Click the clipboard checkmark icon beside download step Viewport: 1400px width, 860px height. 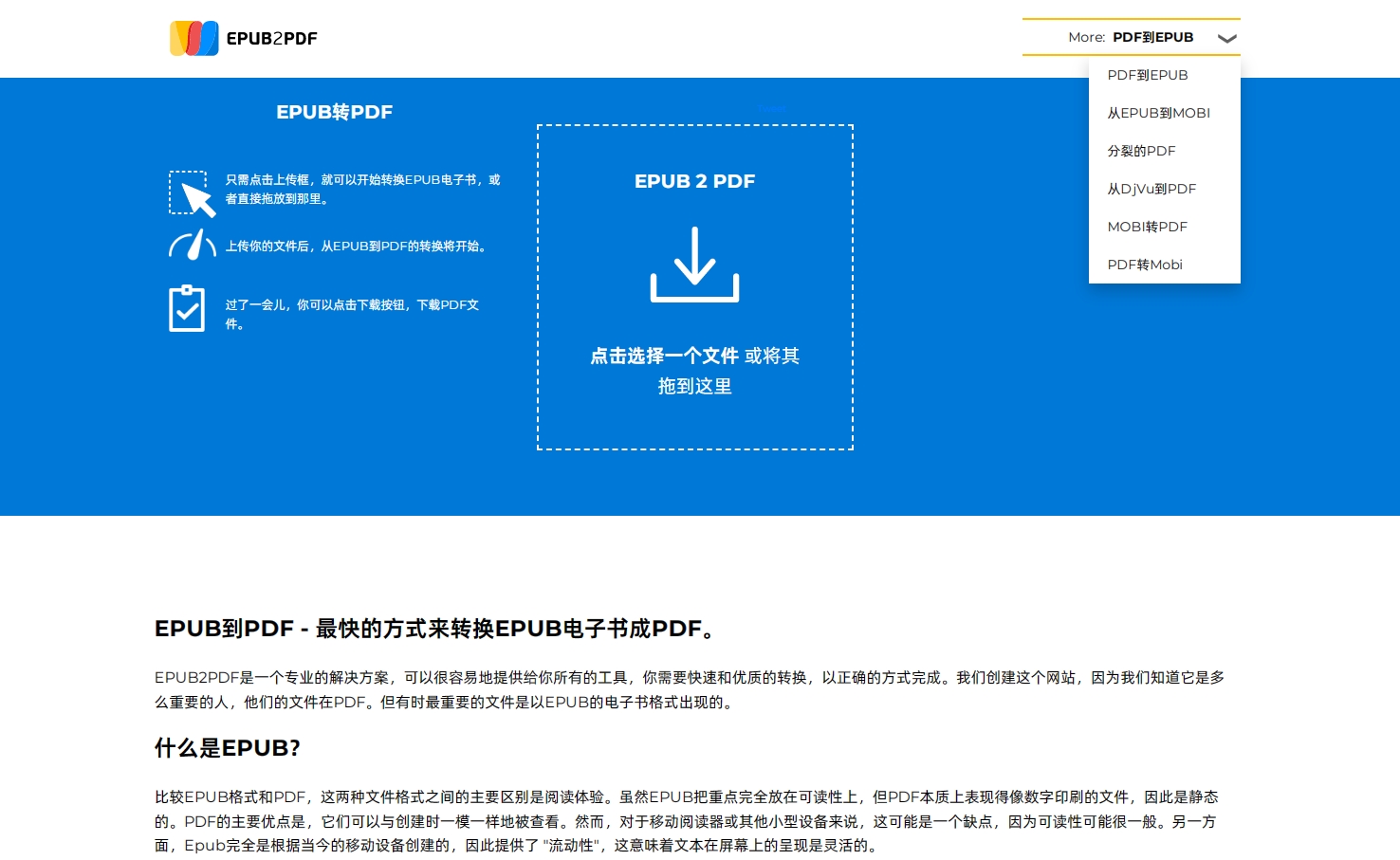coord(187,308)
